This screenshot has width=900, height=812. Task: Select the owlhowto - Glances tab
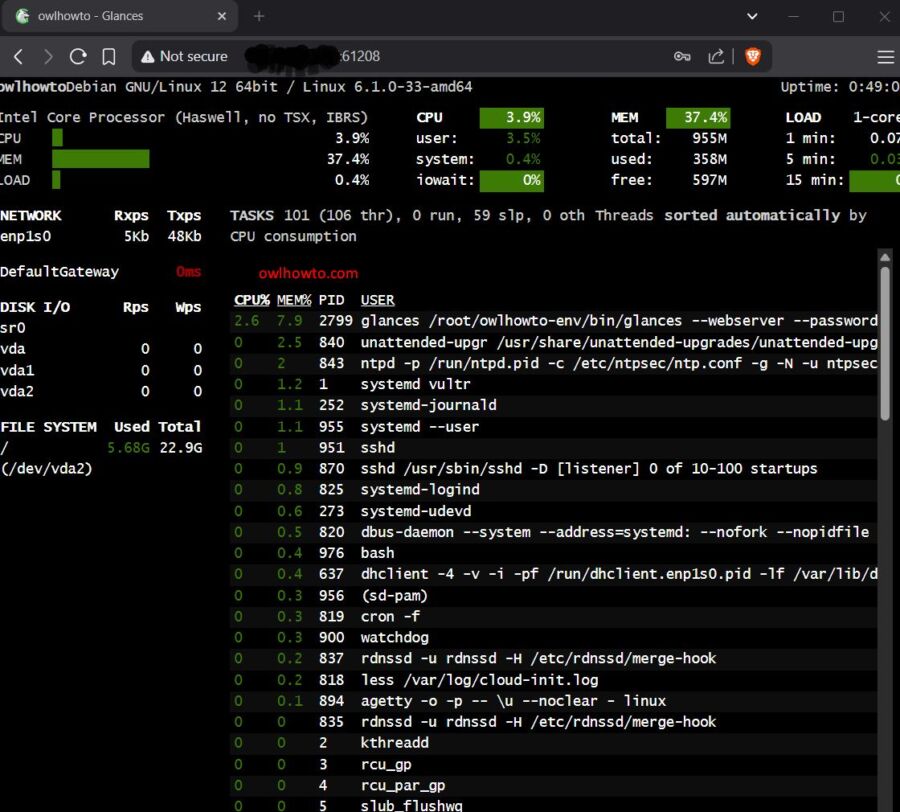click(119, 16)
